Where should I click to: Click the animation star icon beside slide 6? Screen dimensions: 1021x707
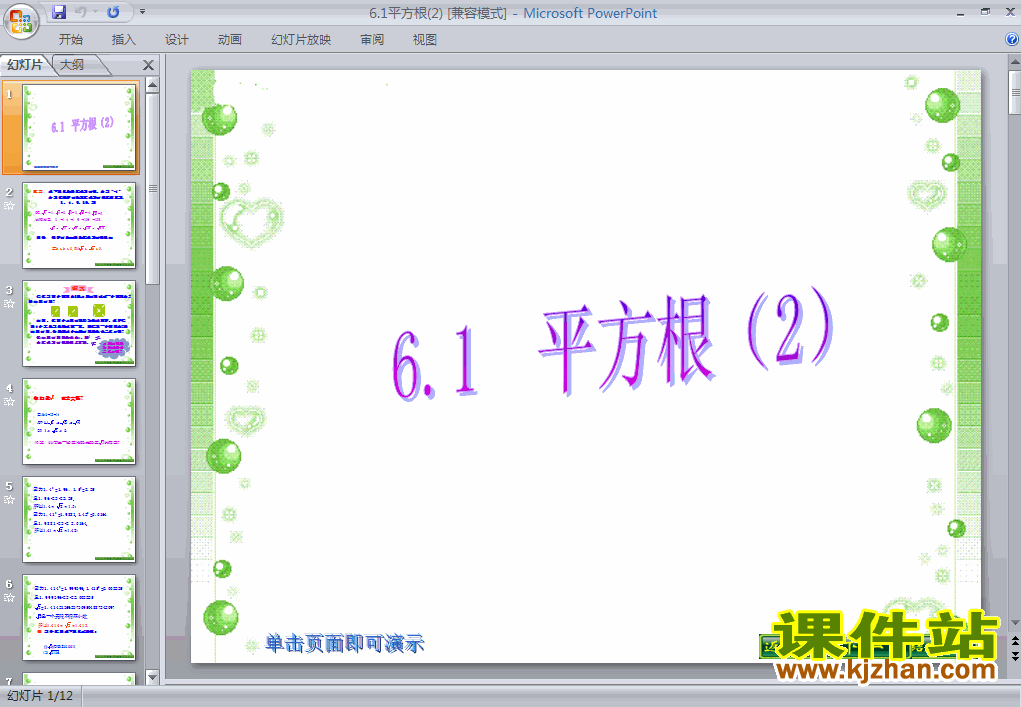(9, 598)
